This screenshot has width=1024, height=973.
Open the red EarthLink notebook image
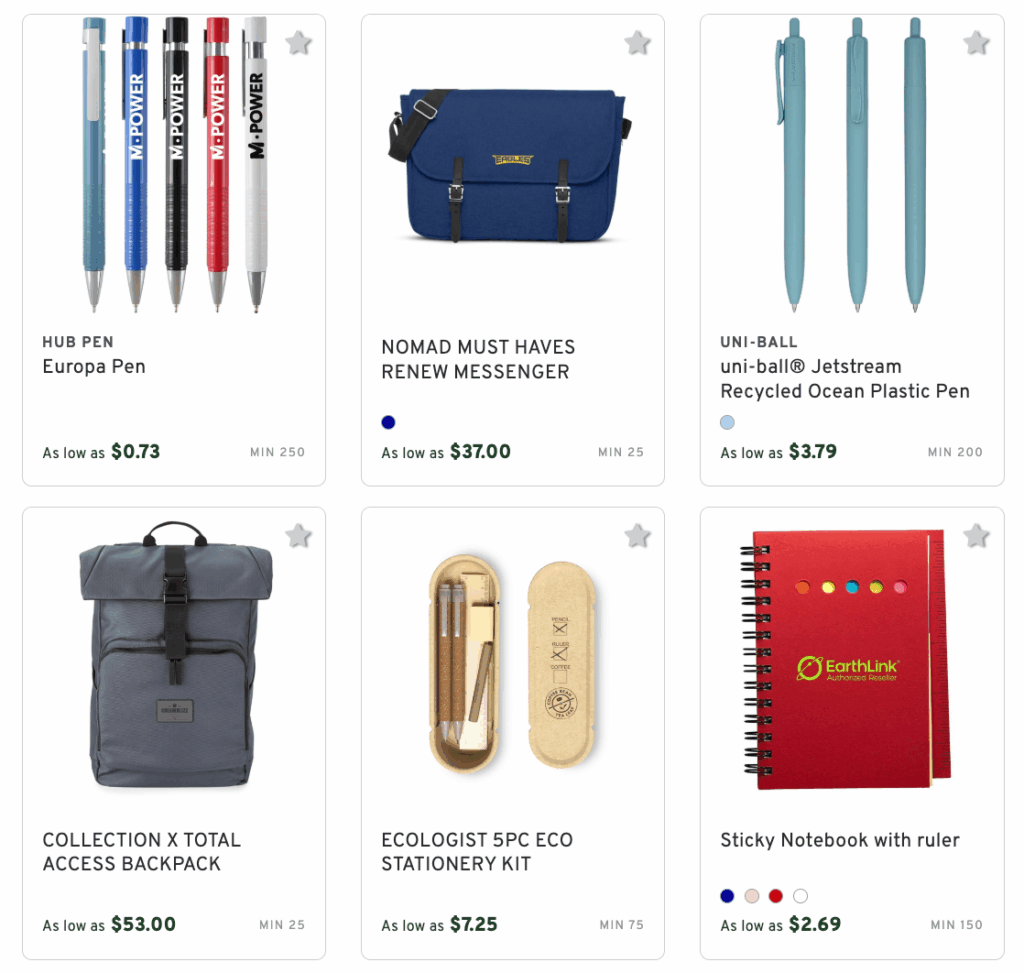pyautogui.click(x=846, y=660)
